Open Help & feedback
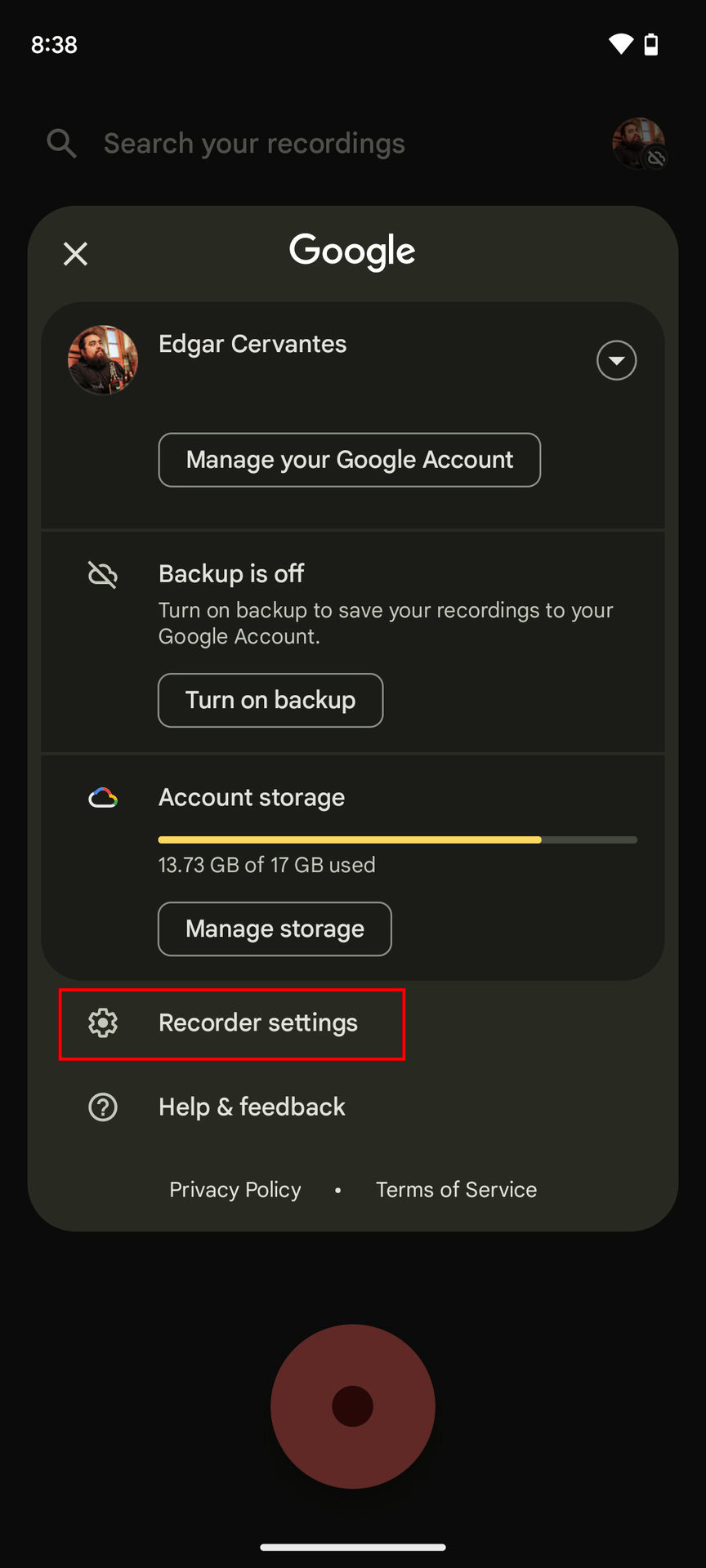This screenshot has width=706, height=1568. (252, 1107)
